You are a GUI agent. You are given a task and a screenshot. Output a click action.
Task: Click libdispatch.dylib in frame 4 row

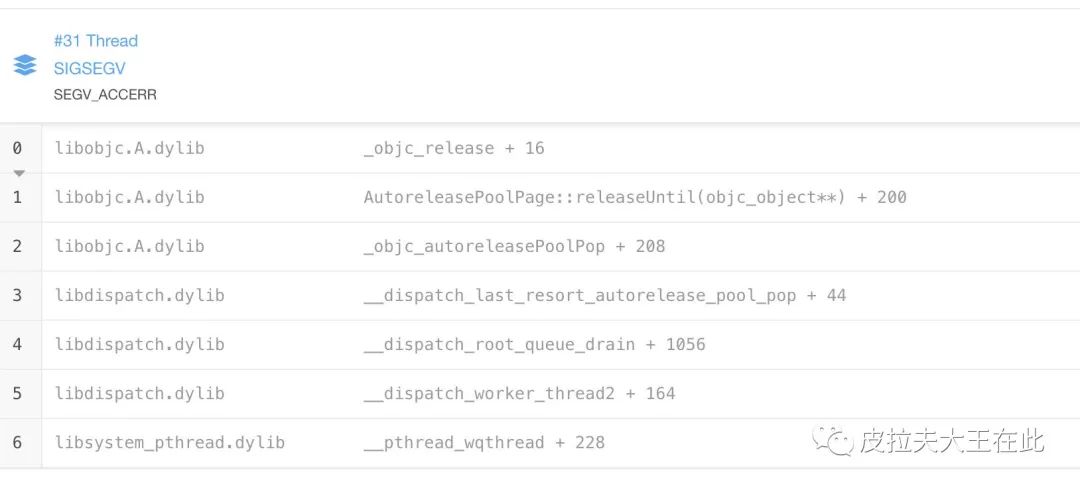[x=140, y=344]
